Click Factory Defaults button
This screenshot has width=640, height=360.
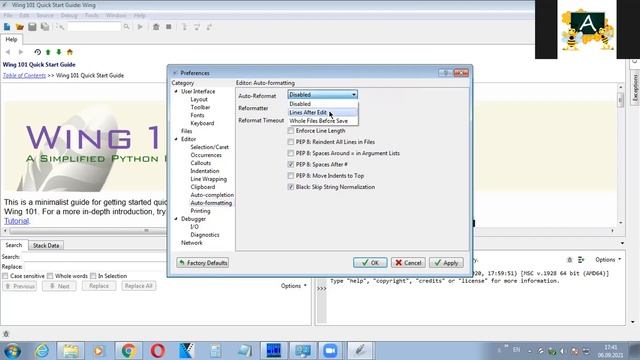(x=203, y=263)
